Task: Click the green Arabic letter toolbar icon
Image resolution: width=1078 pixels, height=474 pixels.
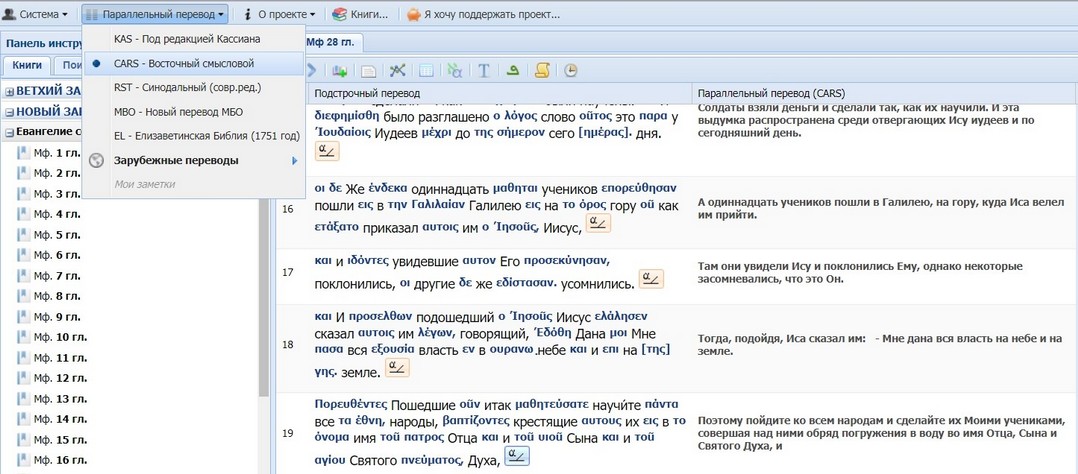Action: tap(513, 70)
